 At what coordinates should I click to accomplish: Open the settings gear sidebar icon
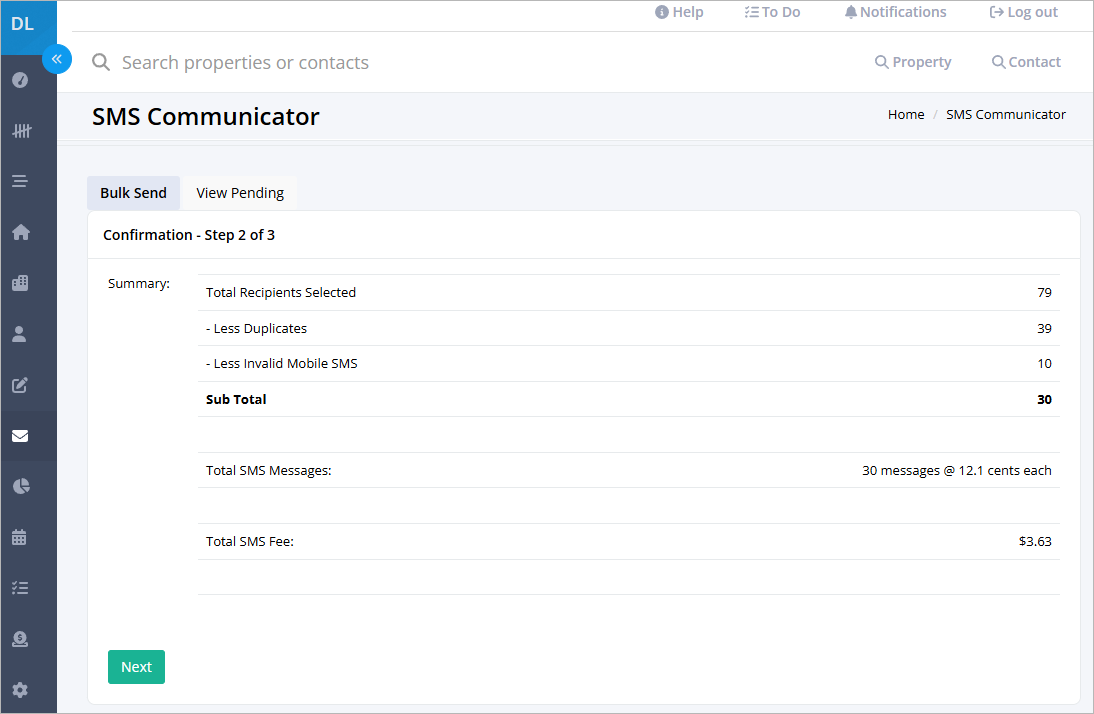[20, 690]
